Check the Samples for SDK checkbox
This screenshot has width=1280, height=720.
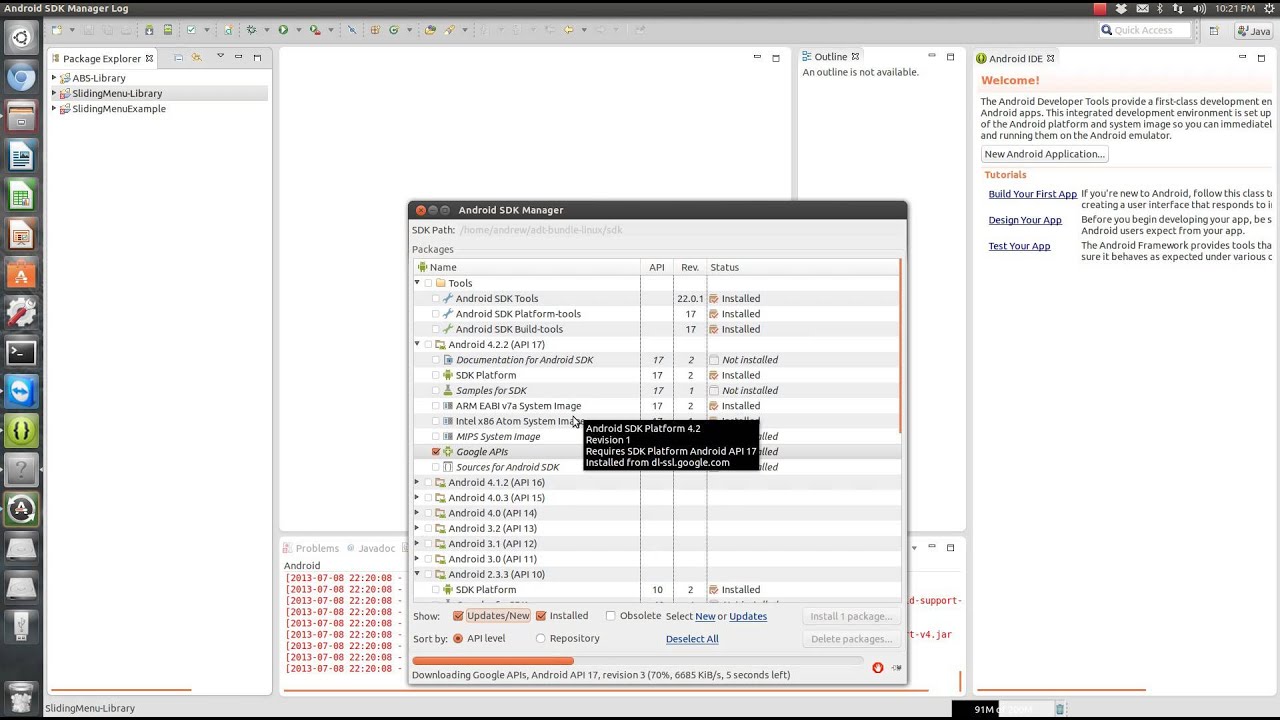[436, 390]
